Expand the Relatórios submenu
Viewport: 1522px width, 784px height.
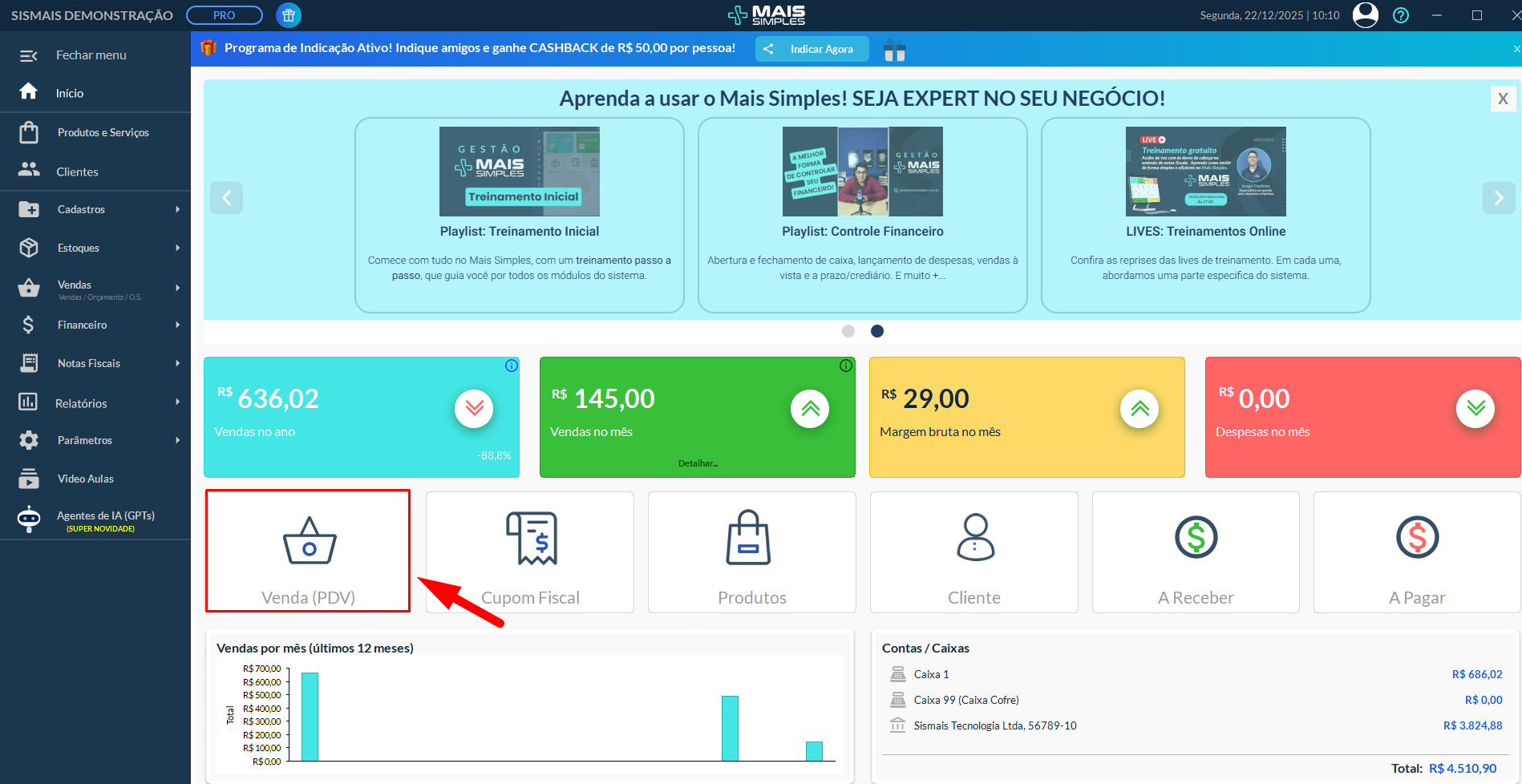click(x=96, y=403)
